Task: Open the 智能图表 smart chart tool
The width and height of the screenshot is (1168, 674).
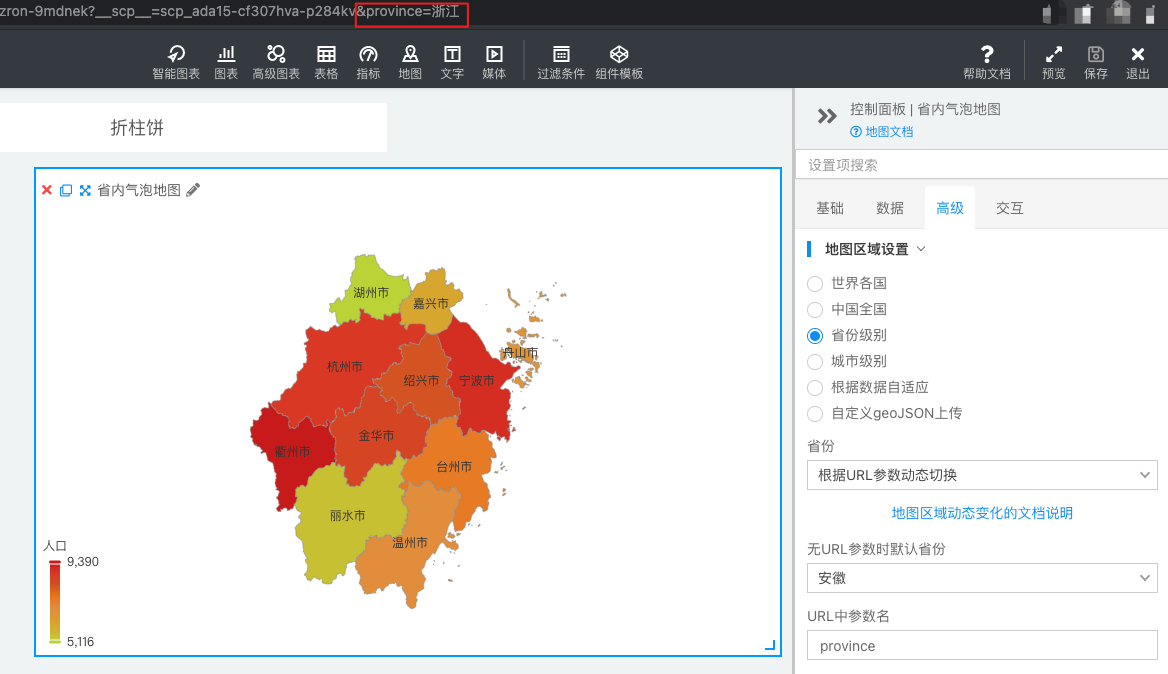Action: click(176, 62)
